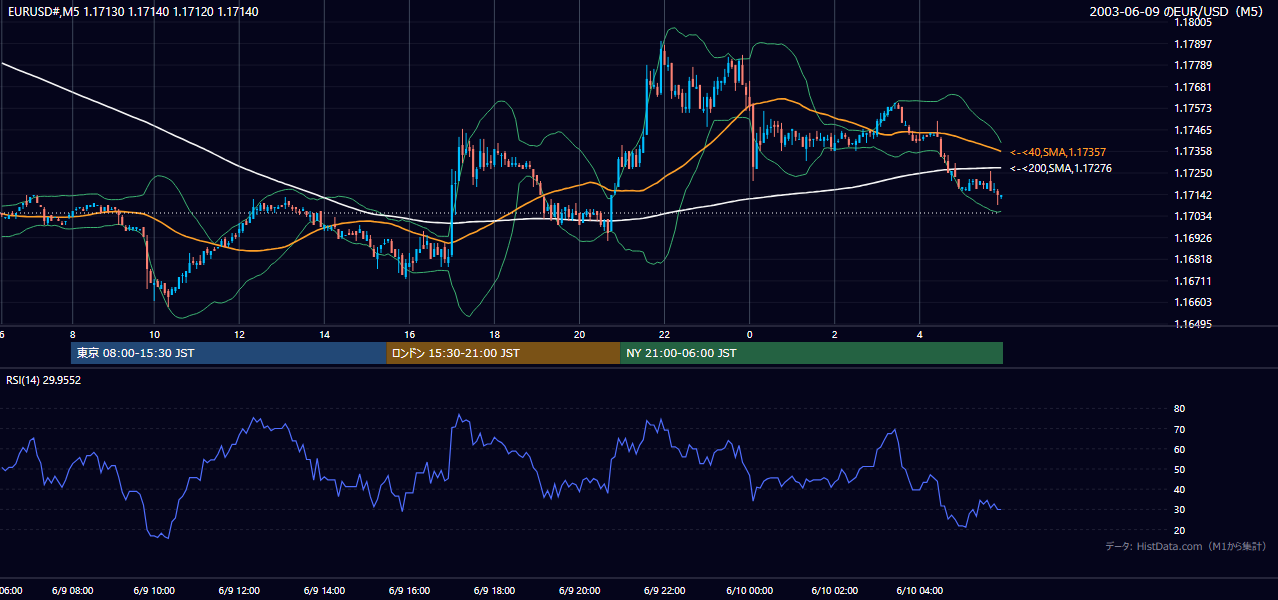
Task: Select the London 15:30-21:00 JST session bar
Action: click(503, 353)
